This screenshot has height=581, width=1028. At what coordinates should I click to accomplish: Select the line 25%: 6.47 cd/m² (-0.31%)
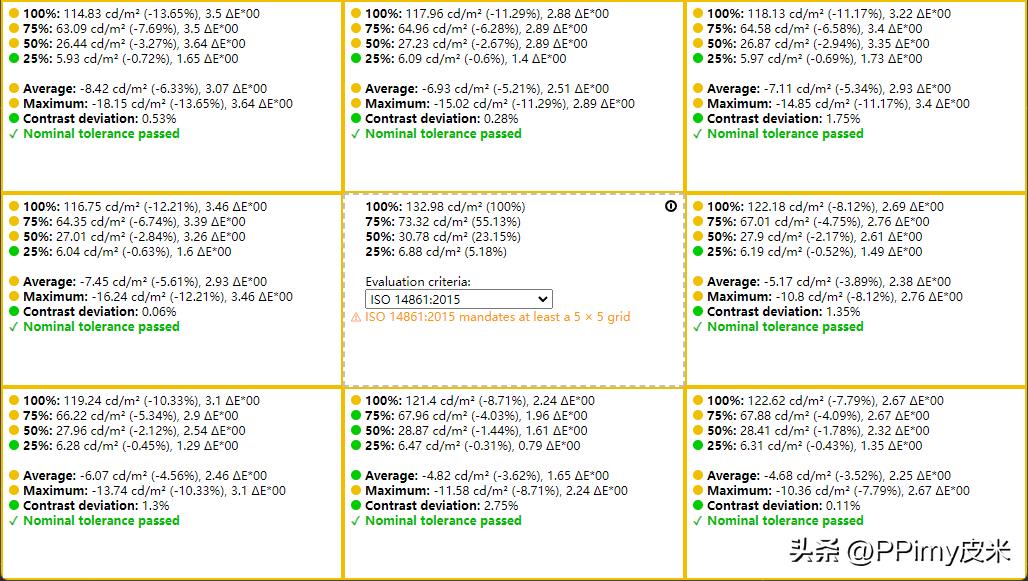click(473, 446)
